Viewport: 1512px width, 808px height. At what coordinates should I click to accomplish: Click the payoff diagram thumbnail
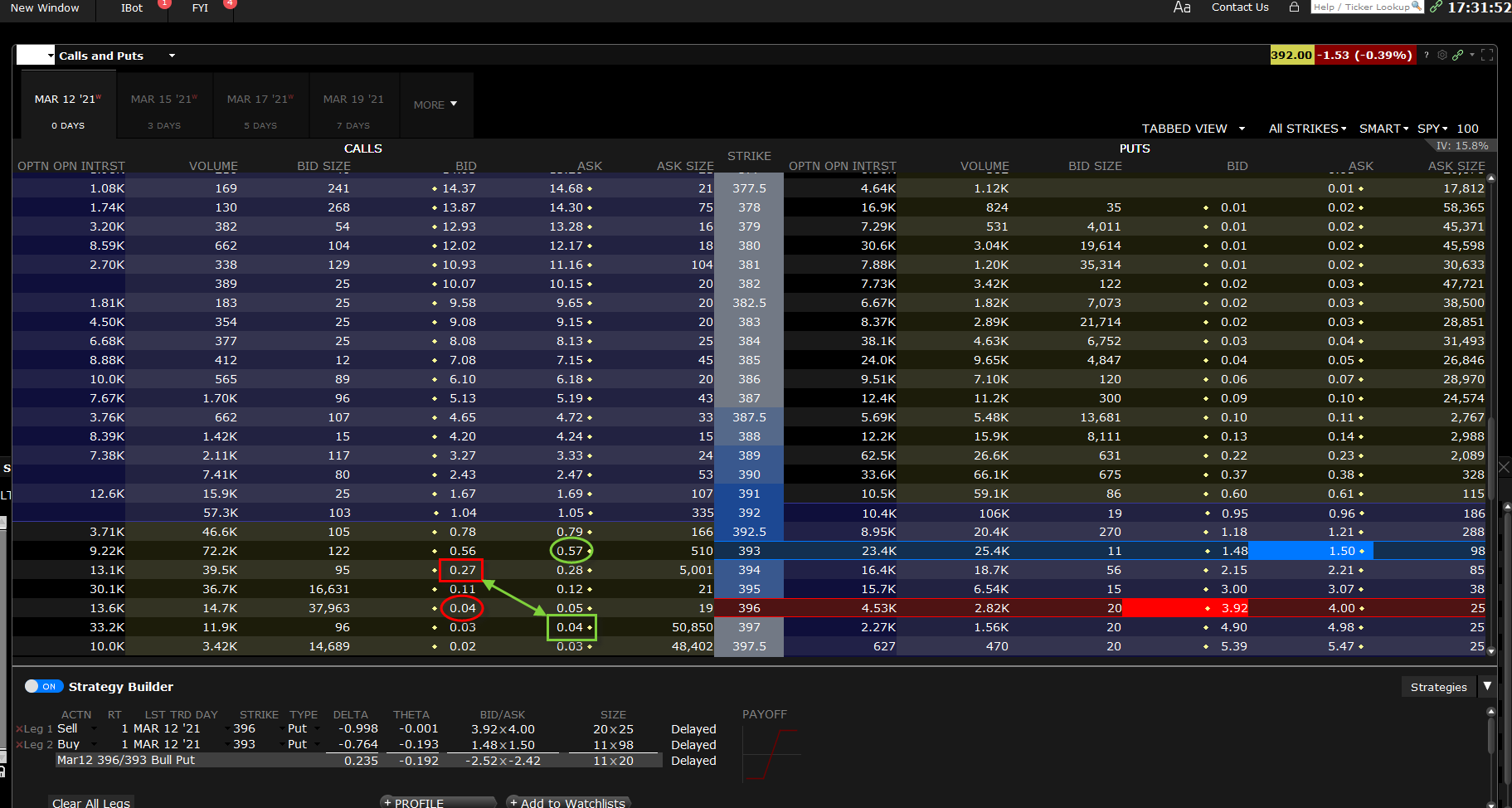pos(771,754)
